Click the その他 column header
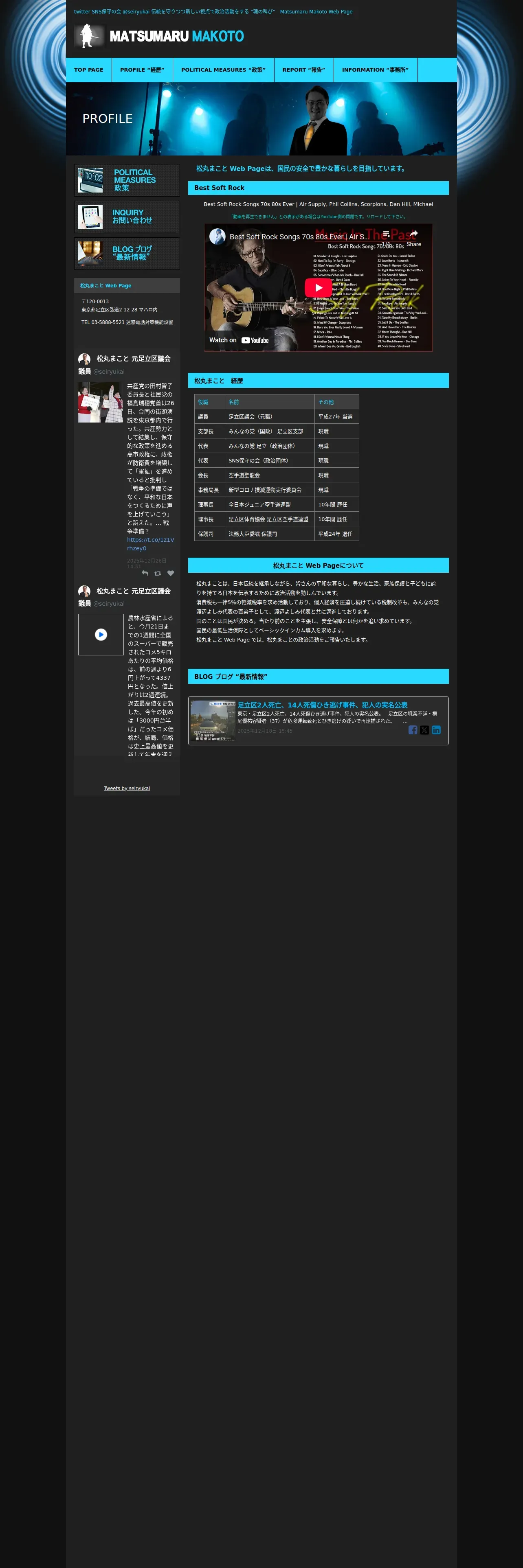Image resolution: width=523 pixels, height=1568 pixels. click(x=337, y=402)
